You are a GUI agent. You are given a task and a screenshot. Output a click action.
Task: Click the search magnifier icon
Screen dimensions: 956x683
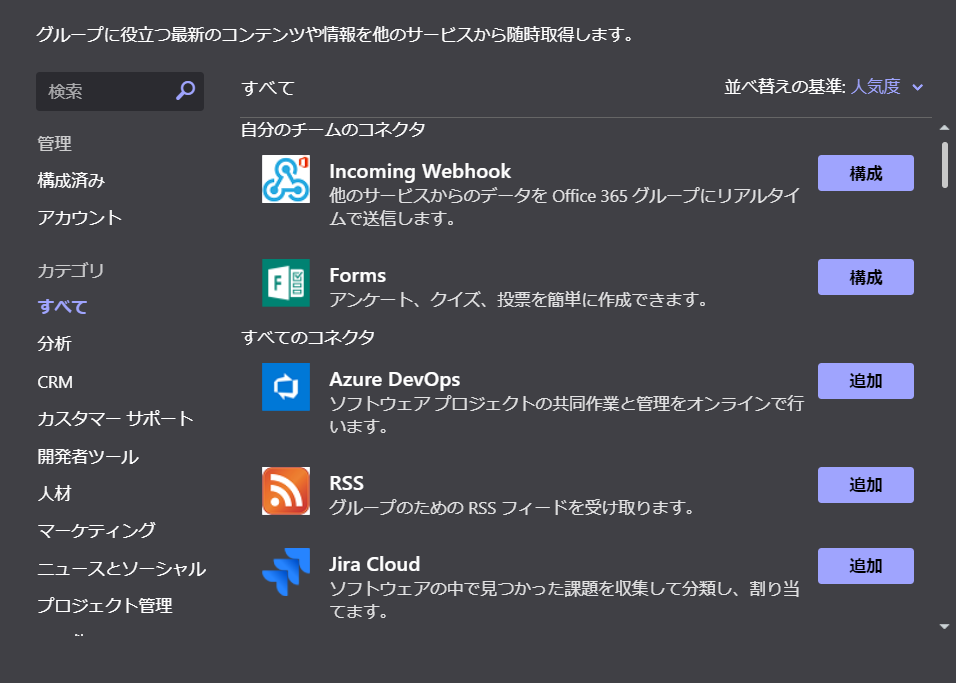pyautogui.click(x=184, y=90)
